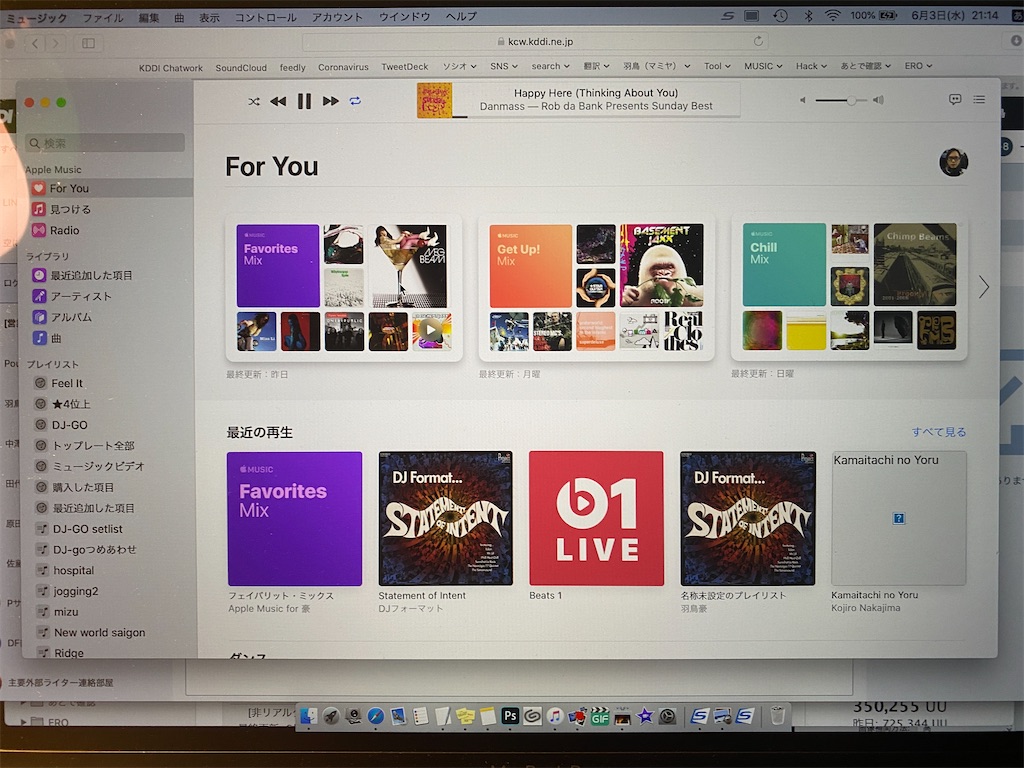Click the low volume speaker icon
The width and height of the screenshot is (1024, 768).
(x=803, y=100)
